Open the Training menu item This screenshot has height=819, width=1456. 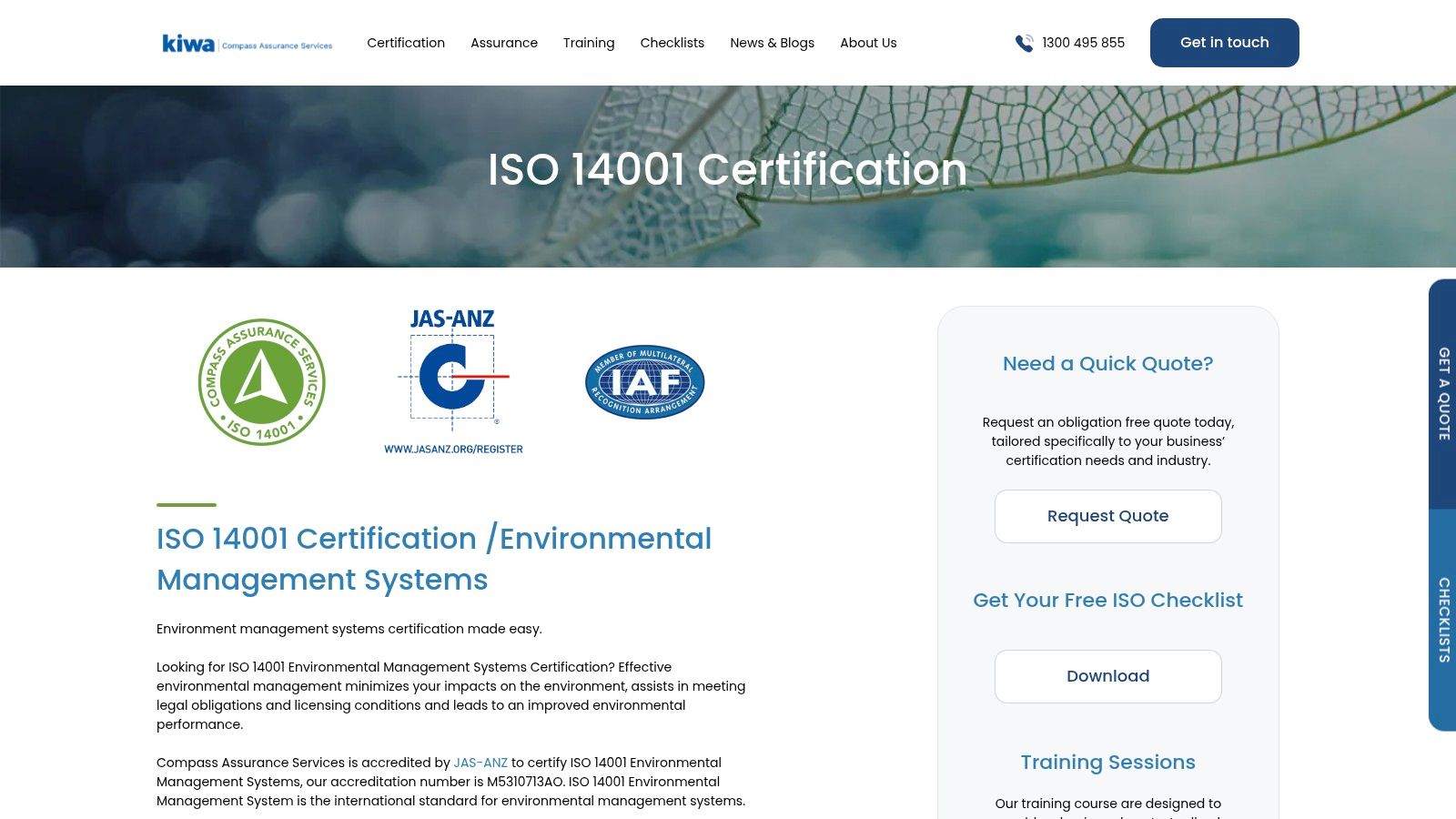(x=589, y=43)
